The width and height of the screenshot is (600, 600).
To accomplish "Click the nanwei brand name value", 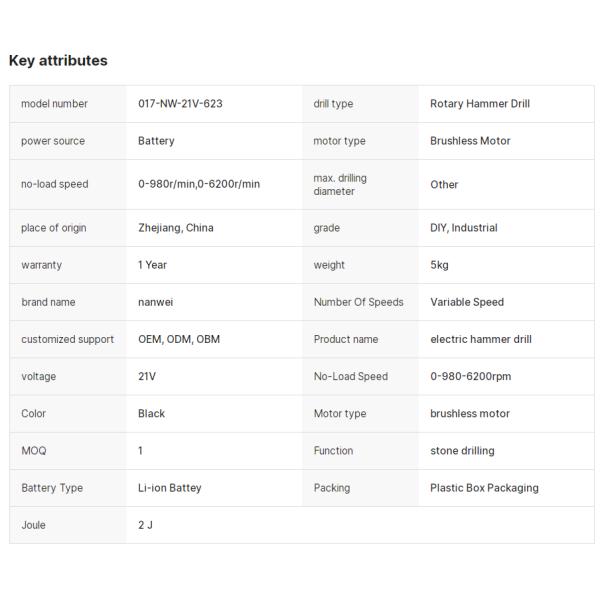I will 155,302.
